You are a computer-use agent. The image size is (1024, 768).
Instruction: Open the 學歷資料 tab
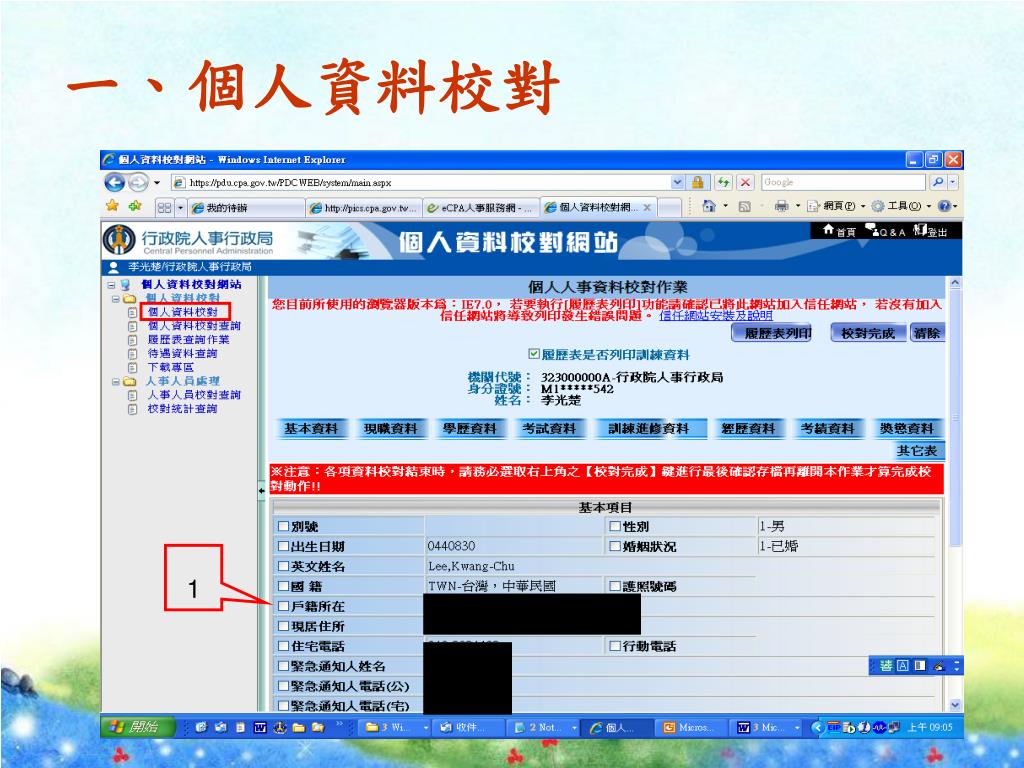coord(470,428)
